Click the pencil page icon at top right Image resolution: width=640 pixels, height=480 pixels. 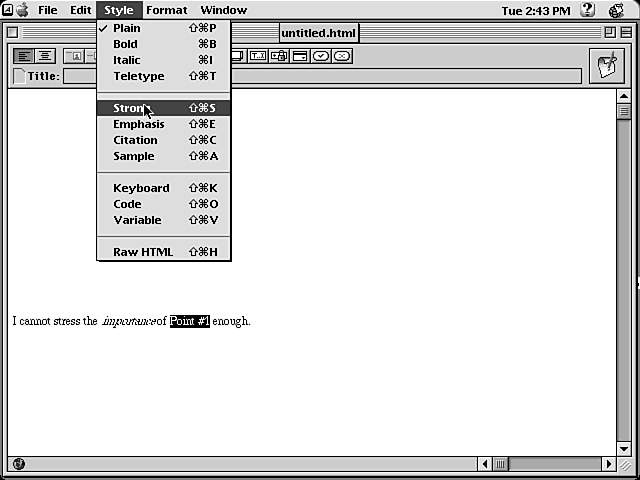pyautogui.click(x=606, y=66)
